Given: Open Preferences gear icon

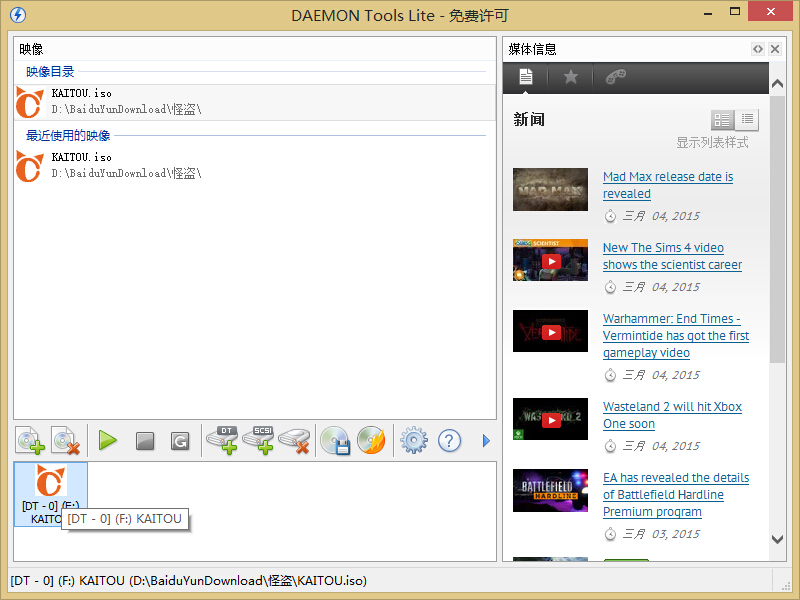Looking at the screenshot, I should tap(414, 440).
